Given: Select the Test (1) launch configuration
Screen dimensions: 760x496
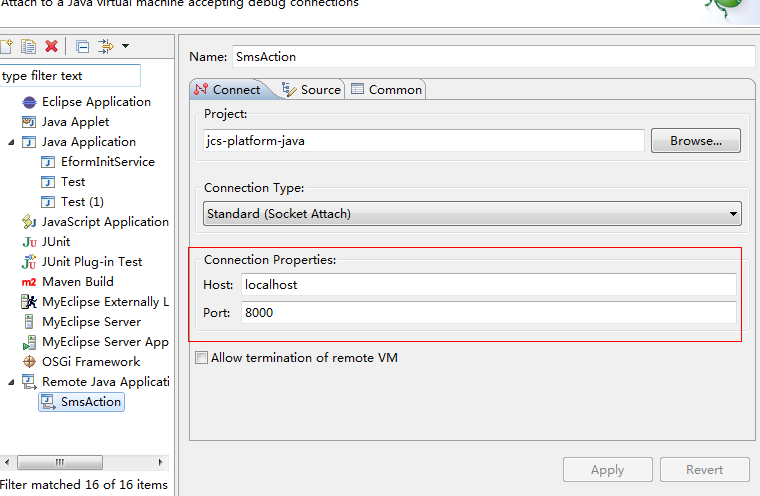Looking at the screenshot, I should pos(82,202).
